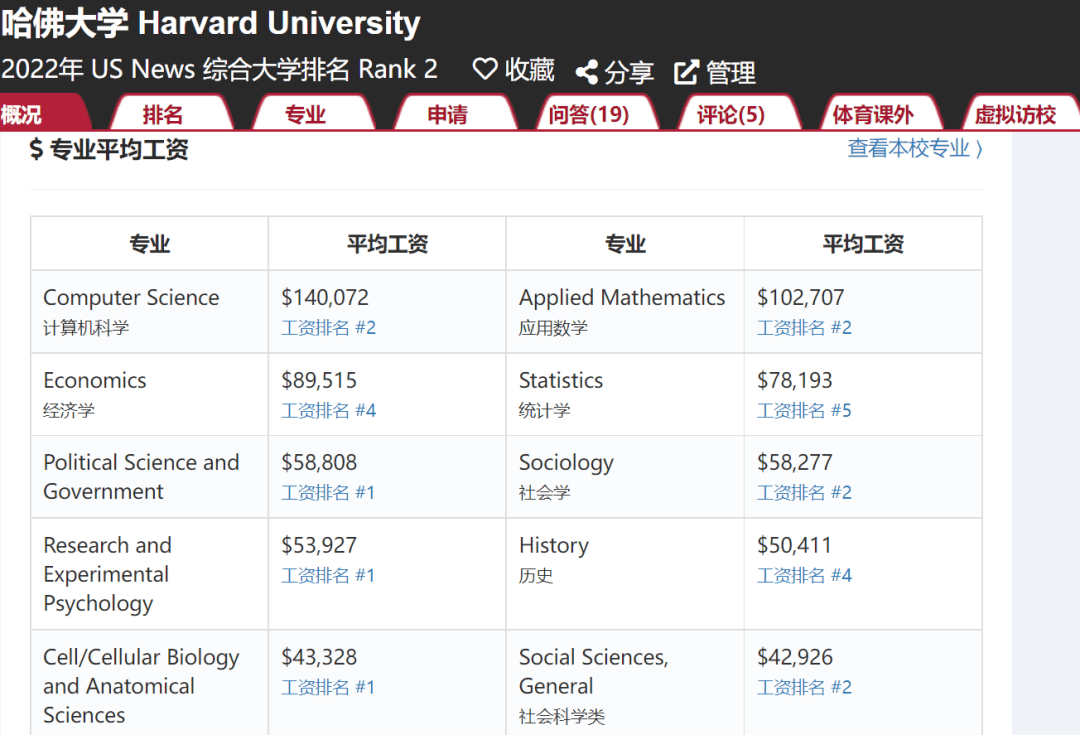The height and width of the screenshot is (735, 1080).
Task: Click the external-link manage icon
Action: click(686, 72)
